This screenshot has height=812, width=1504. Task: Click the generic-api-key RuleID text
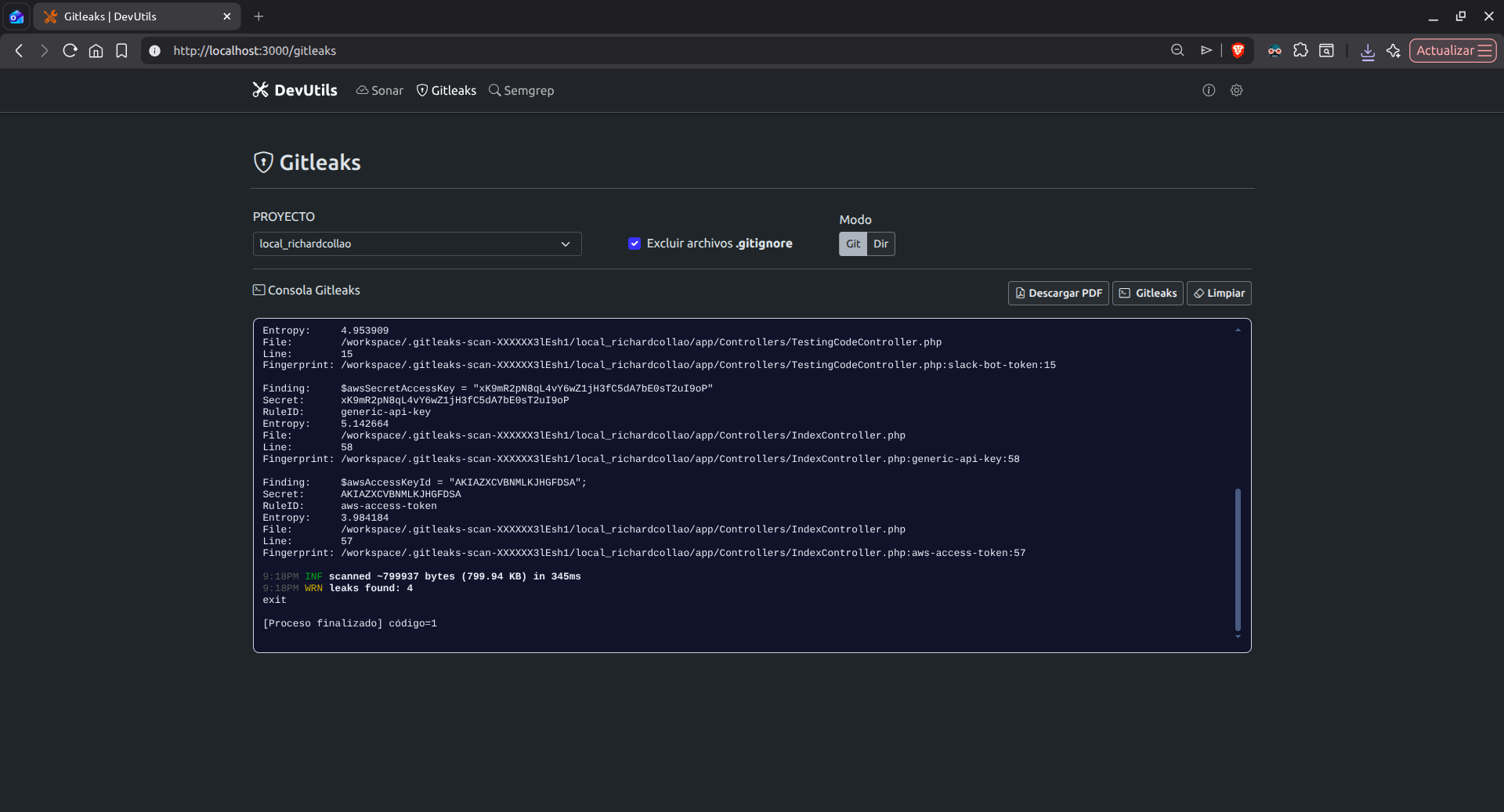pyautogui.click(x=385, y=413)
